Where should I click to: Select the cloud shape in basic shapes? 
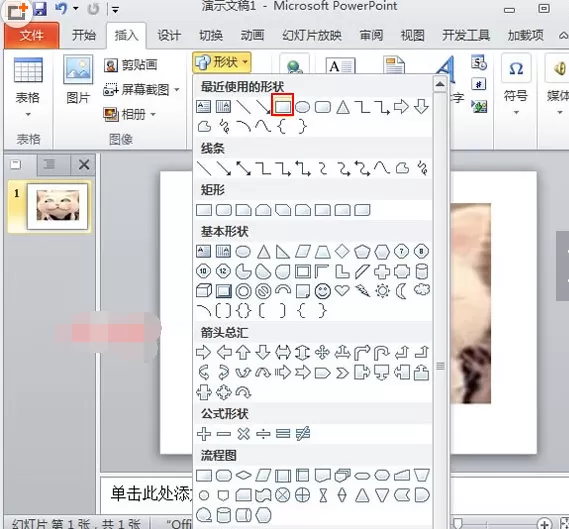click(421, 290)
